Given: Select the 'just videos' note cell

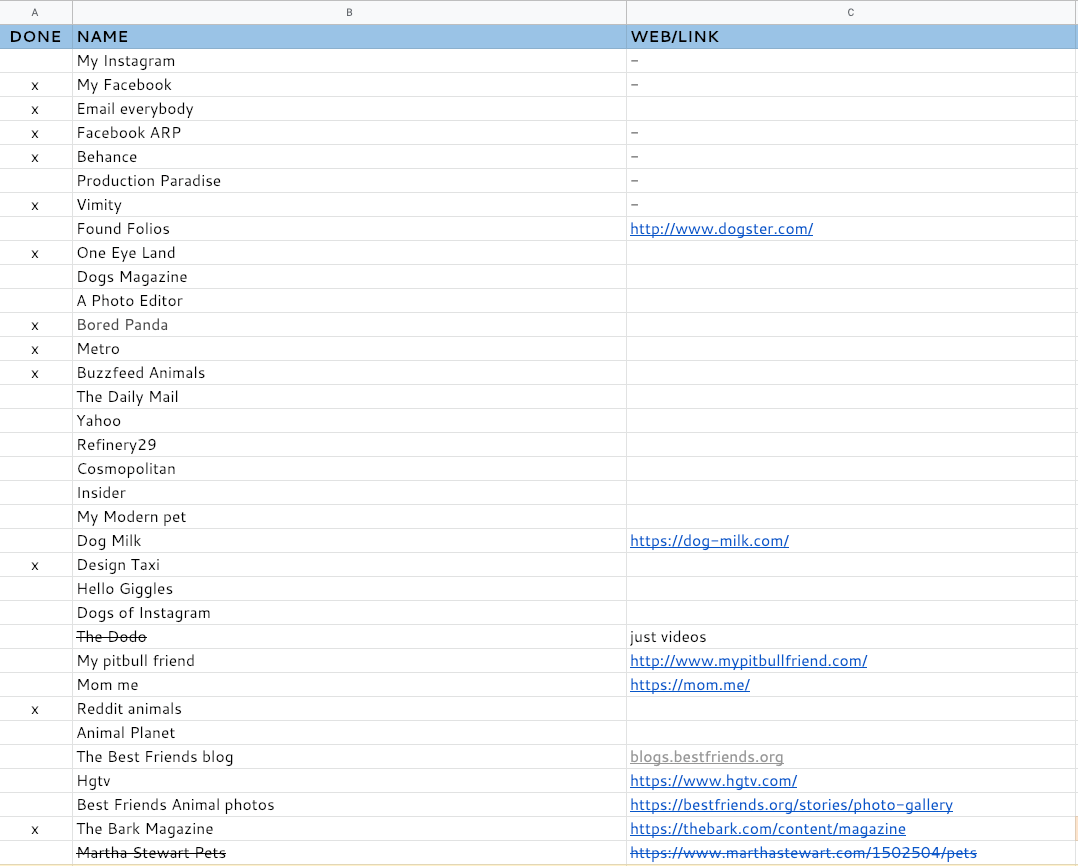Looking at the screenshot, I should pyautogui.click(x=852, y=637).
